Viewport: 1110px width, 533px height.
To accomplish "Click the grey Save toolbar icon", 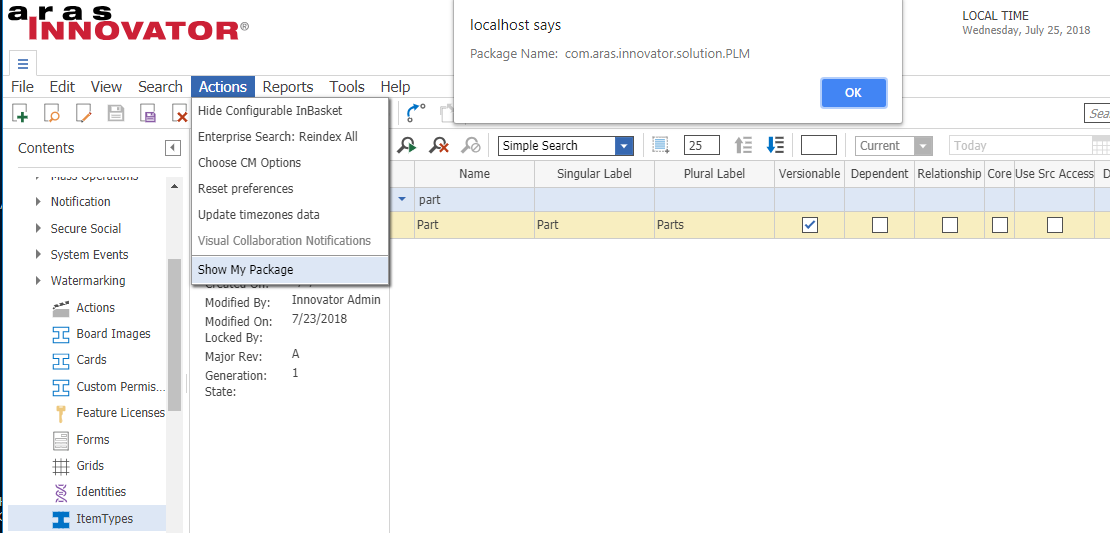I will click(x=116, y=113).
